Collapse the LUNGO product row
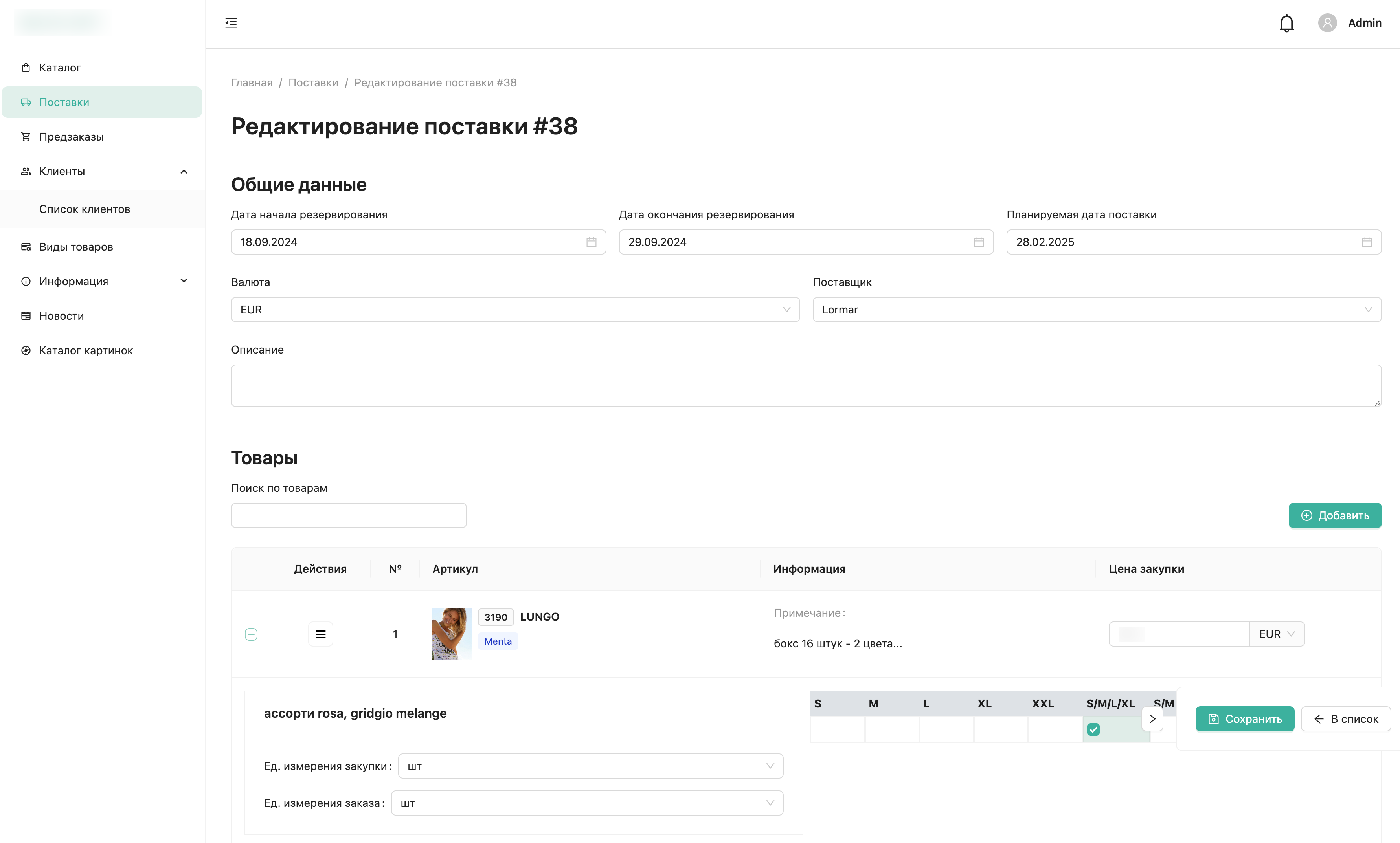The width and height of the screenshot is (1400, 843). (x=251, y=634)
